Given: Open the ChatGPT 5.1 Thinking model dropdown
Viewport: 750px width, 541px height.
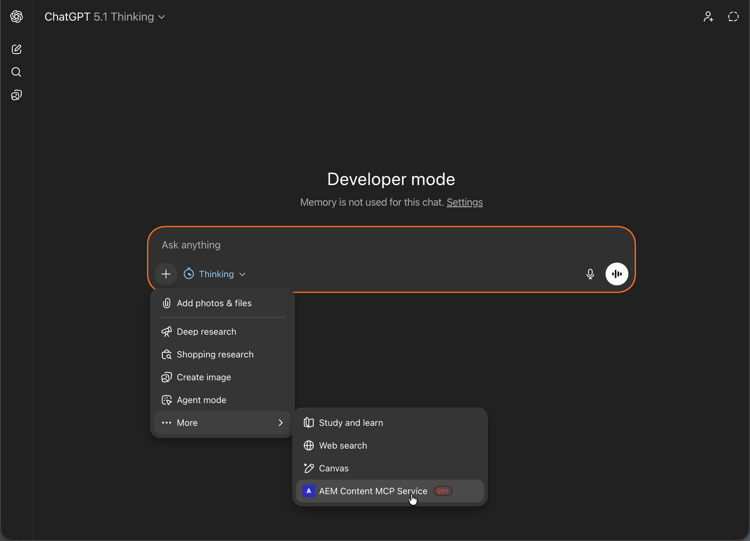Looking at the screenshot, I should tap(105, 17).
